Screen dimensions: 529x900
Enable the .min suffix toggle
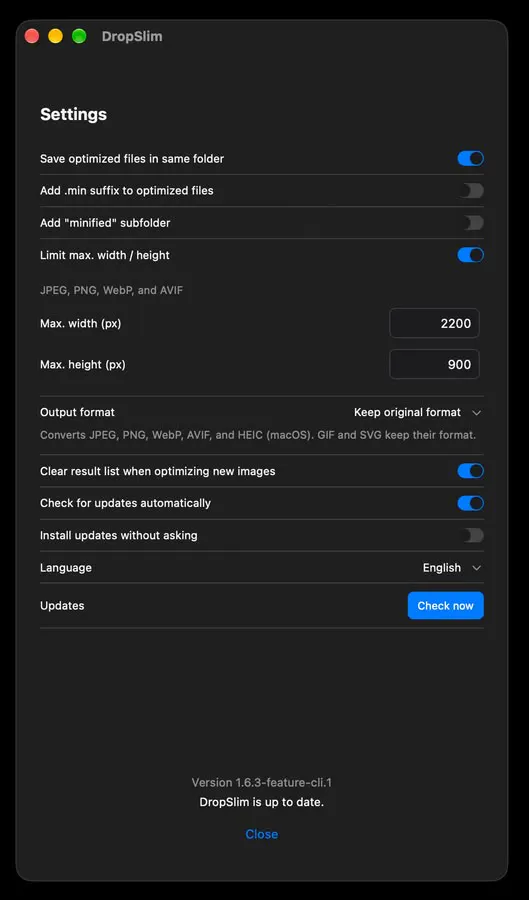tap(470, 191)
